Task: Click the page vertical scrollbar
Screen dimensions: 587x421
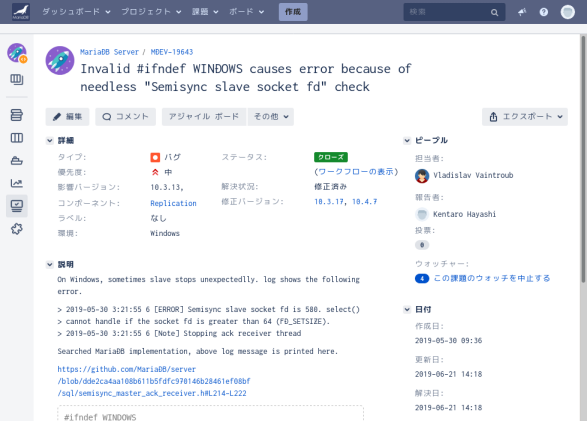Action: [x=583, y=159]
